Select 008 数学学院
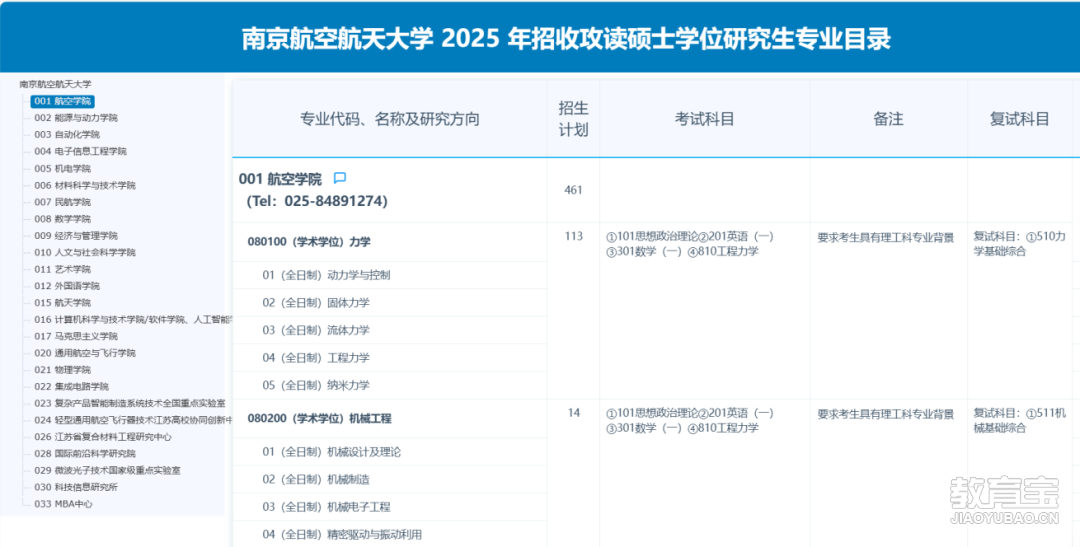The width and height of the screenshot is (1080, 547). tap(63, 219)
